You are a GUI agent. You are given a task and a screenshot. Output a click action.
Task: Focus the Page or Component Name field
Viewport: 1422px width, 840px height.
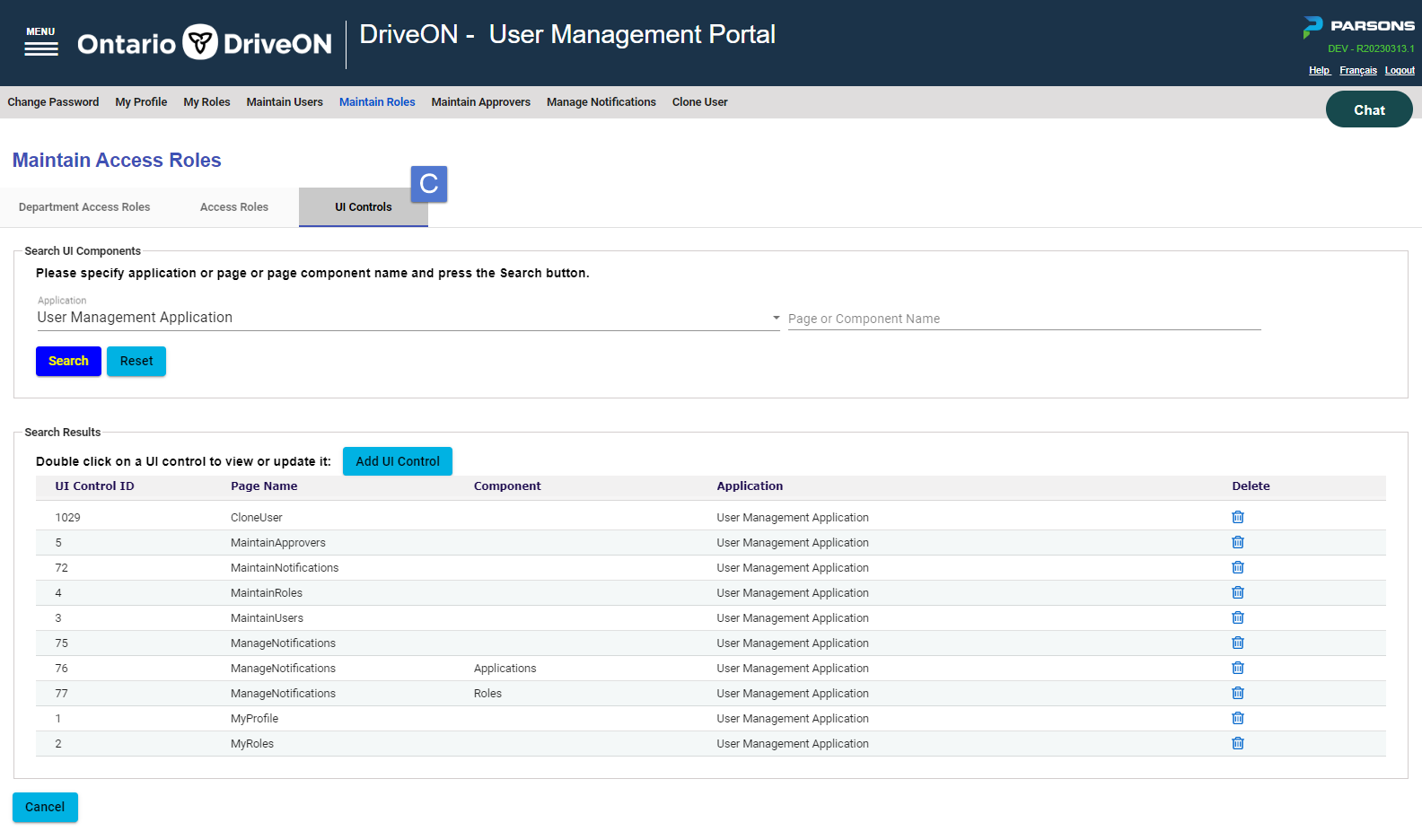point(1024,319)
